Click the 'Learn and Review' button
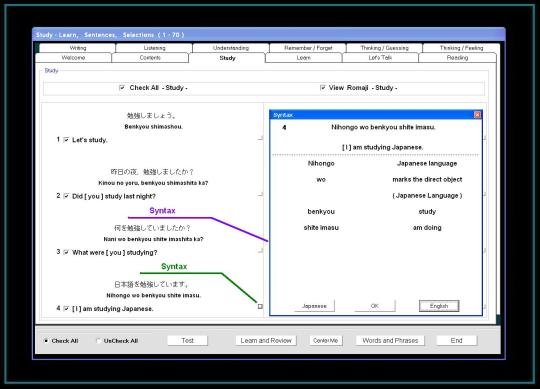This screenshot has height=389, width=540. pyautogui.click(x=266, y=340)
